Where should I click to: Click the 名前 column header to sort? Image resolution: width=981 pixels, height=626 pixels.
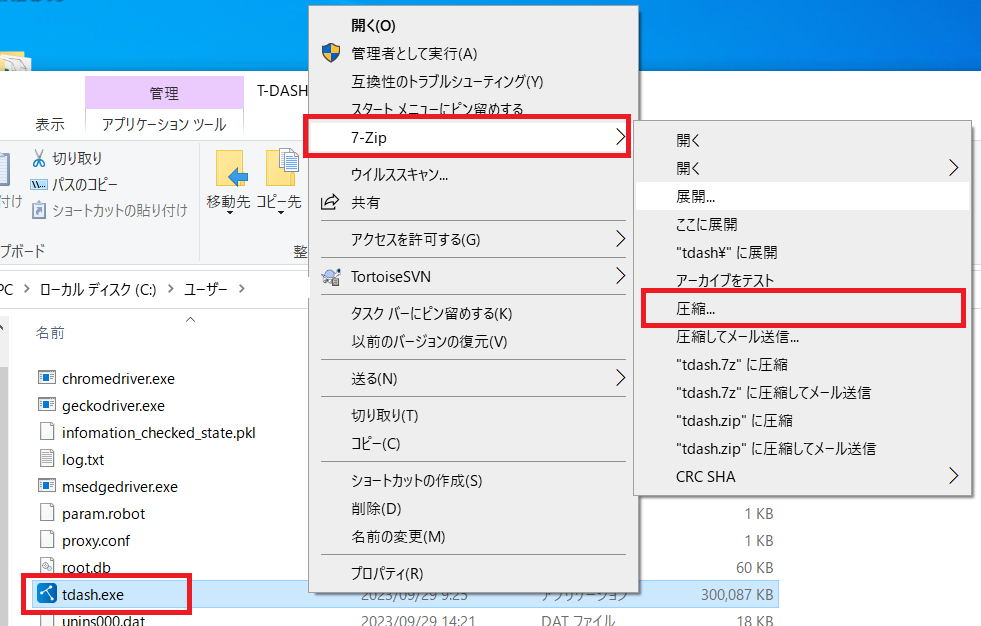click(x=50, y=331)
